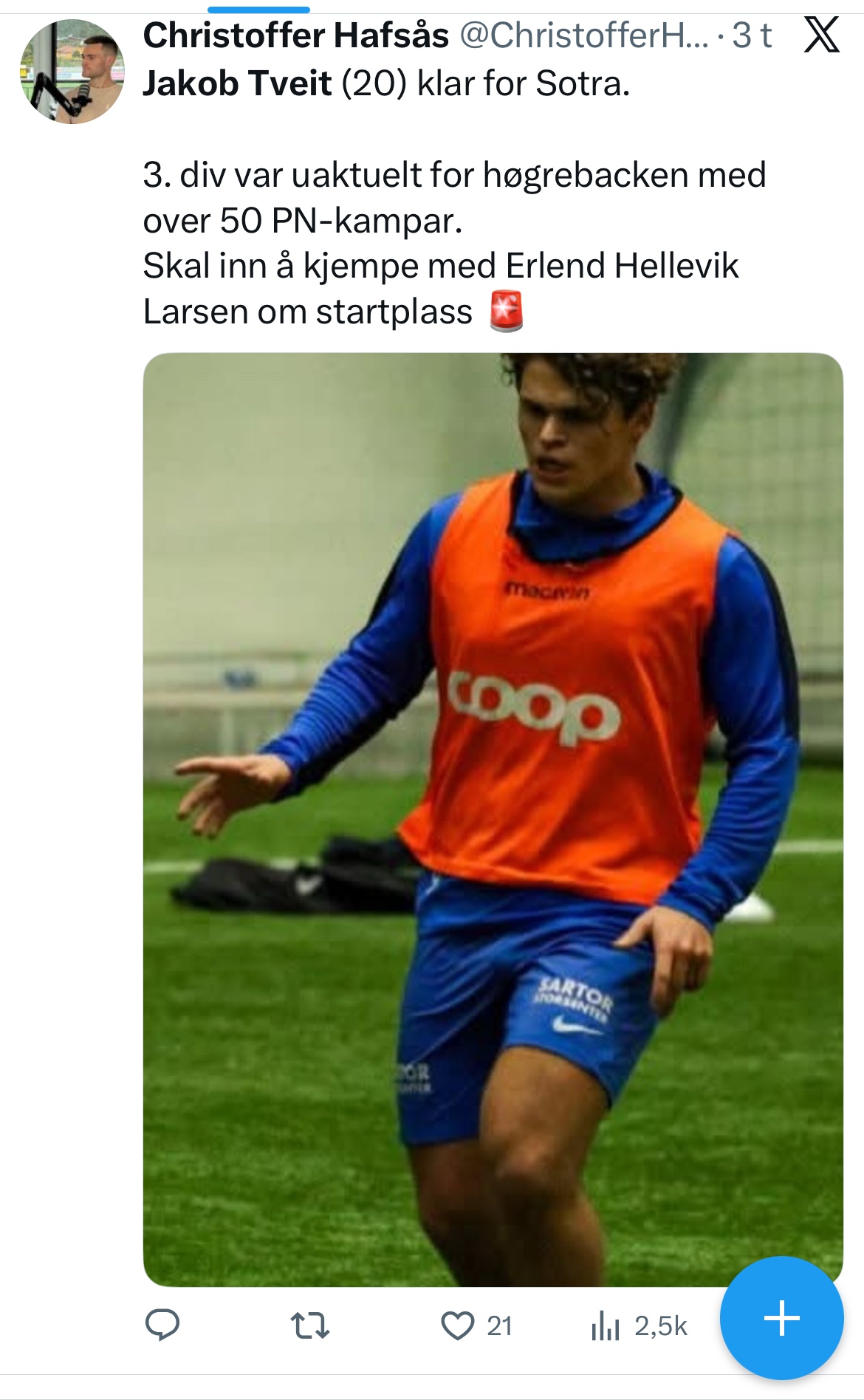The height and width of the screenshot is (1400, 864).
Task: Open the view analytics bar chart icon
Action: pos(605,1325)
